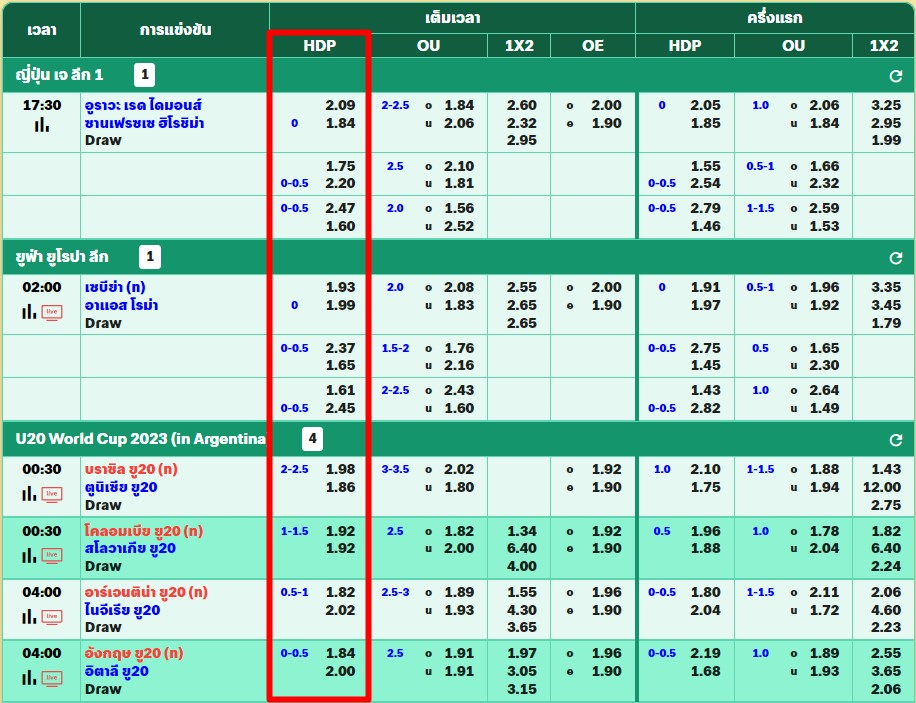
Task: Collapse the ญี่ปุ่น เจ ลีก 1 league section
Action: point(60,75)
